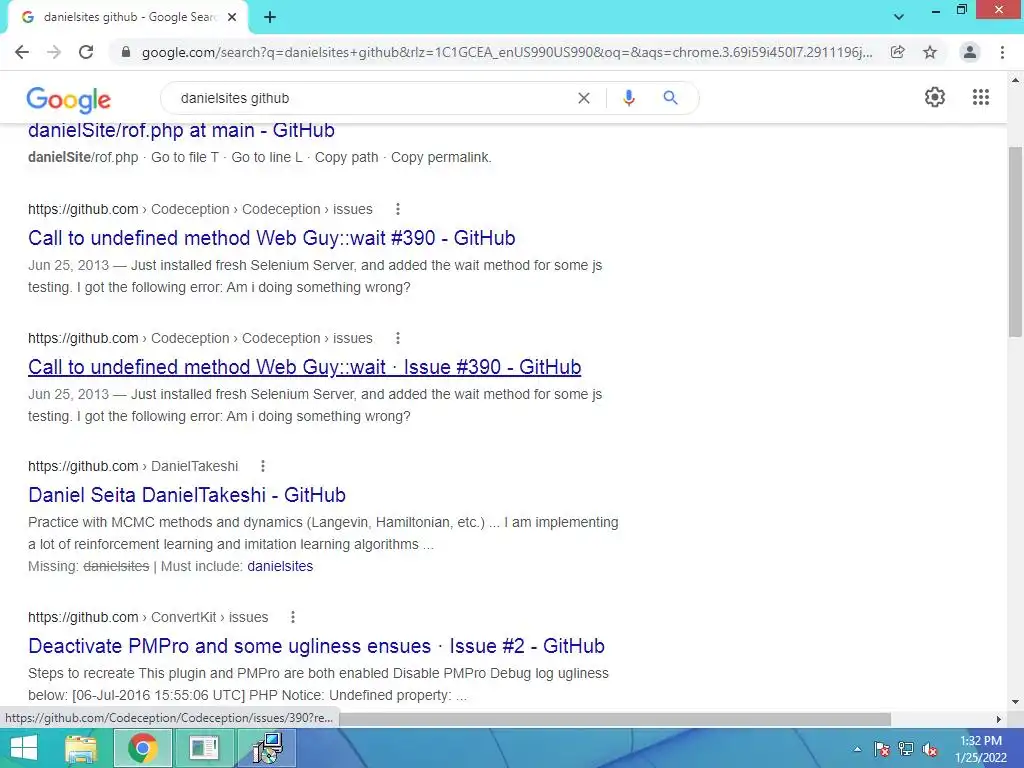Submit search with the magnifier icon
The image size is (1024, 768).
click(670, 98)
